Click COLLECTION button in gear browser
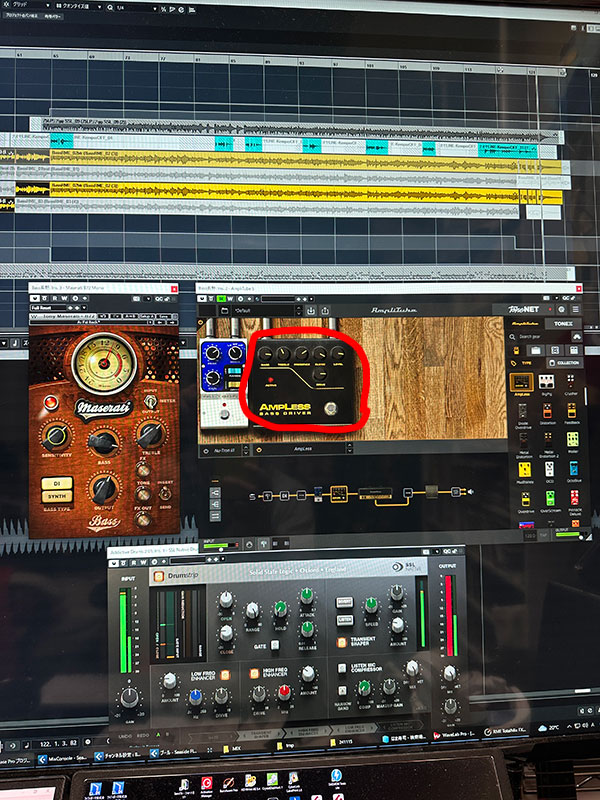600x800 pixels. tap(564, 362)
